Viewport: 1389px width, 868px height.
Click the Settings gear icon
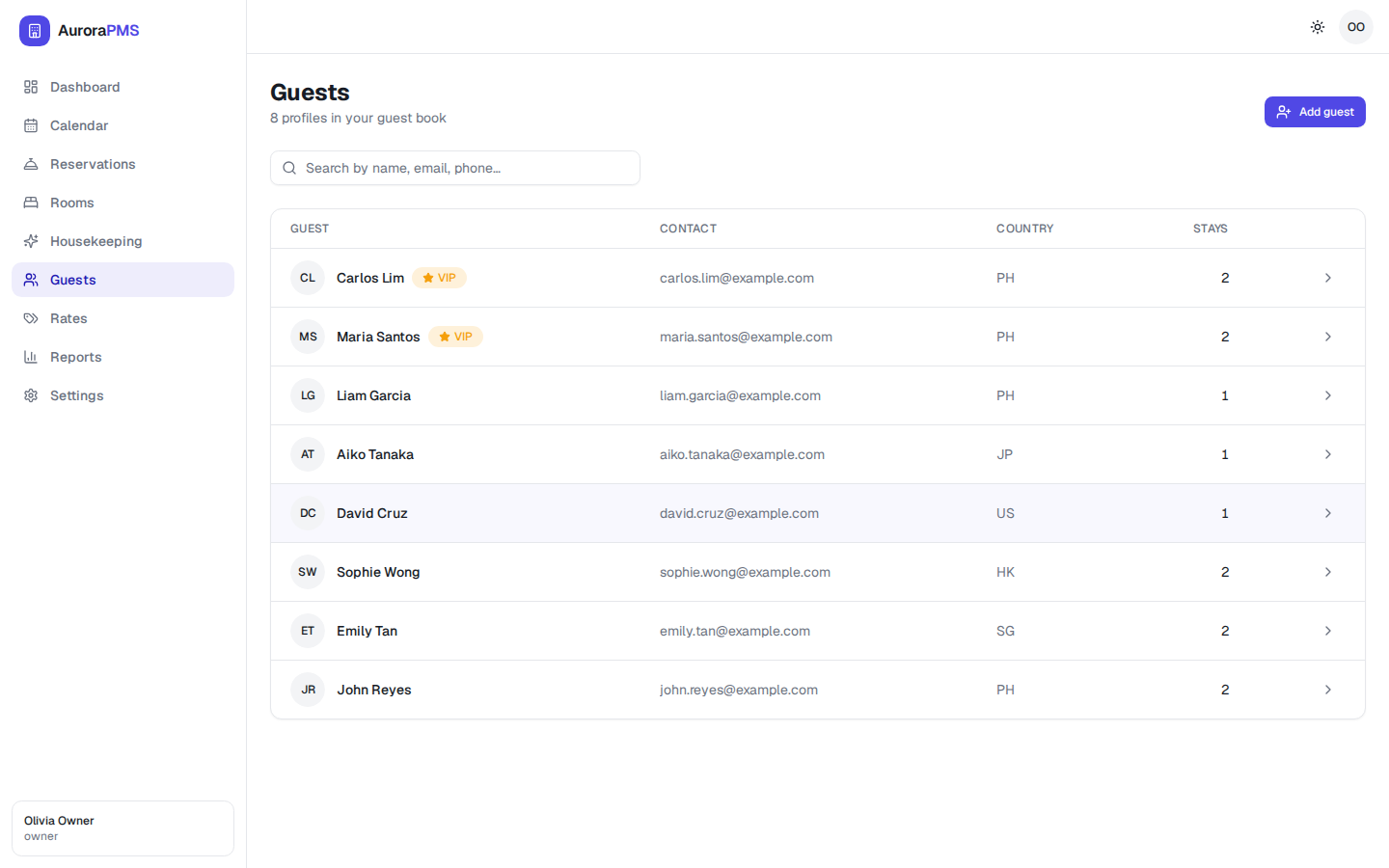click(x=31, y=395)
